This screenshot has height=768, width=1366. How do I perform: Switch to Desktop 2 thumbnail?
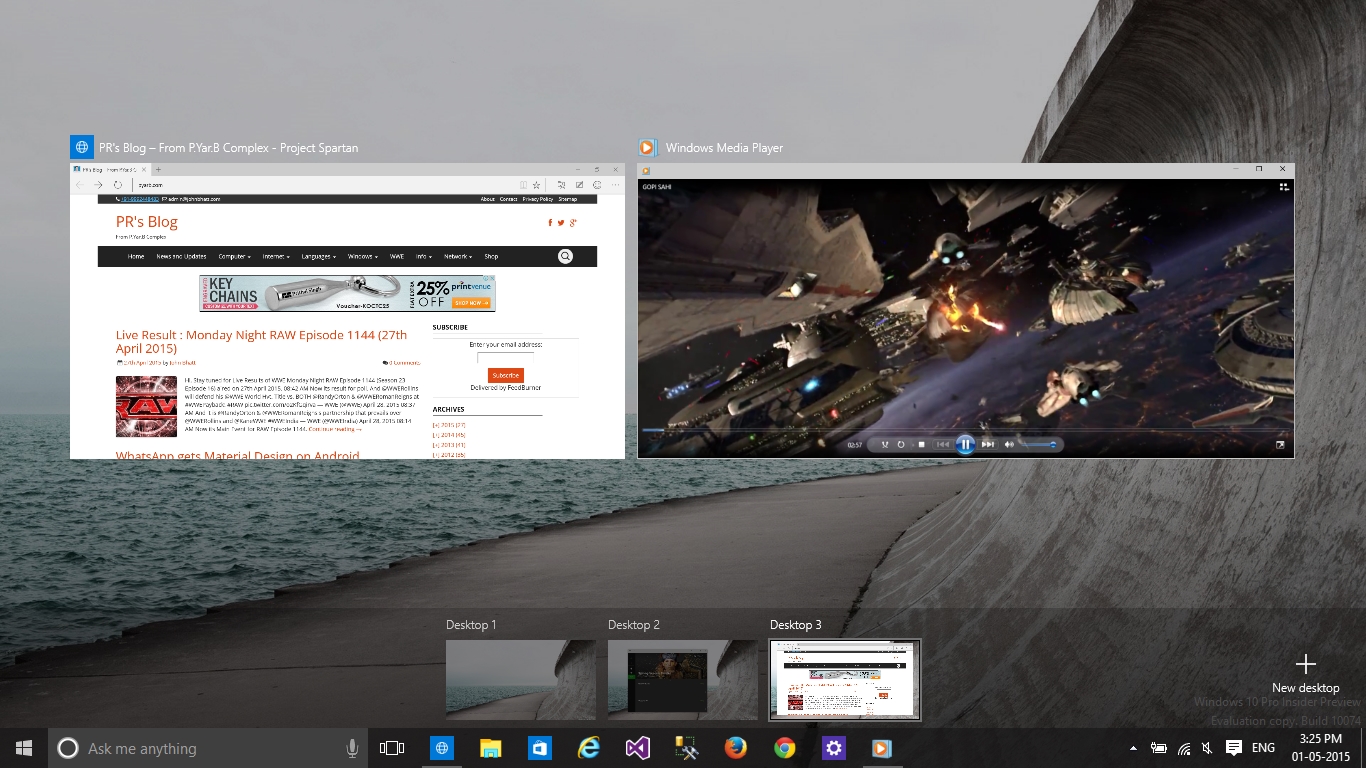coord(682,680)
